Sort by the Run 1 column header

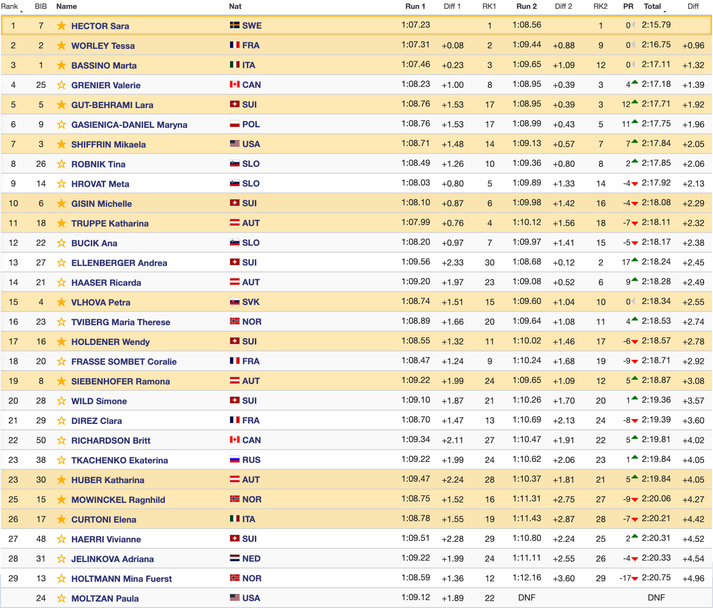click(x=415, y=6)
